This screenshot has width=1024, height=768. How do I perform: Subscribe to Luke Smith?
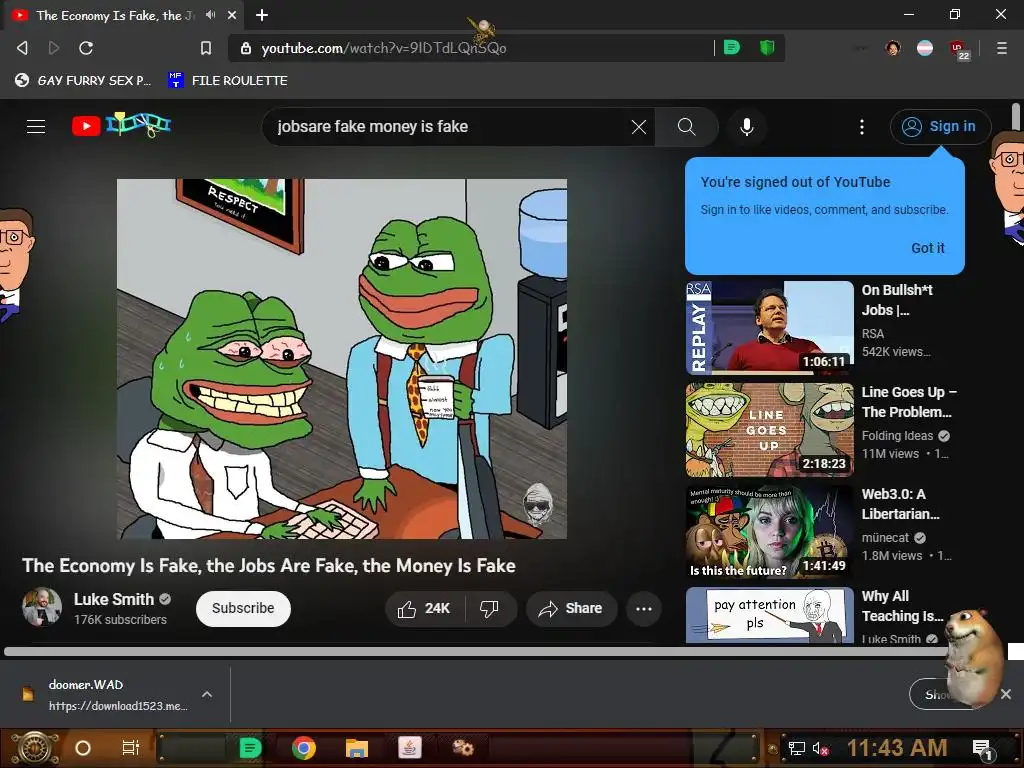pos(243,608)
